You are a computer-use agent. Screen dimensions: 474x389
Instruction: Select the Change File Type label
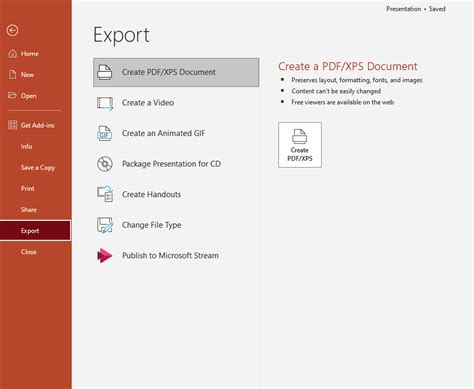click(x=152, y=225)
